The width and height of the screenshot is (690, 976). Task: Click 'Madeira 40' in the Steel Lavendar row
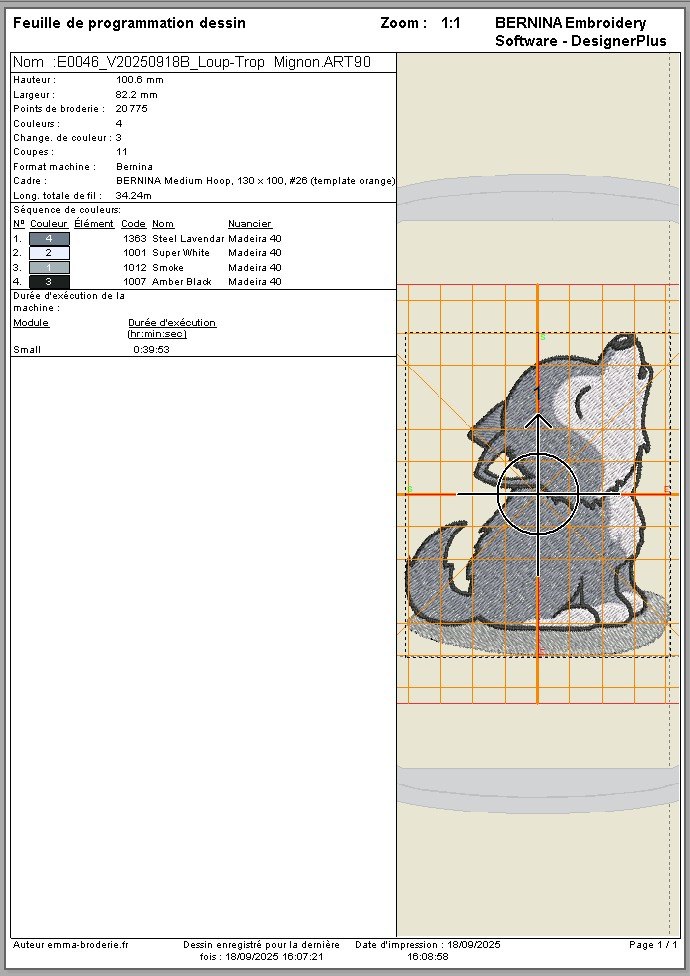pos(255,238)
